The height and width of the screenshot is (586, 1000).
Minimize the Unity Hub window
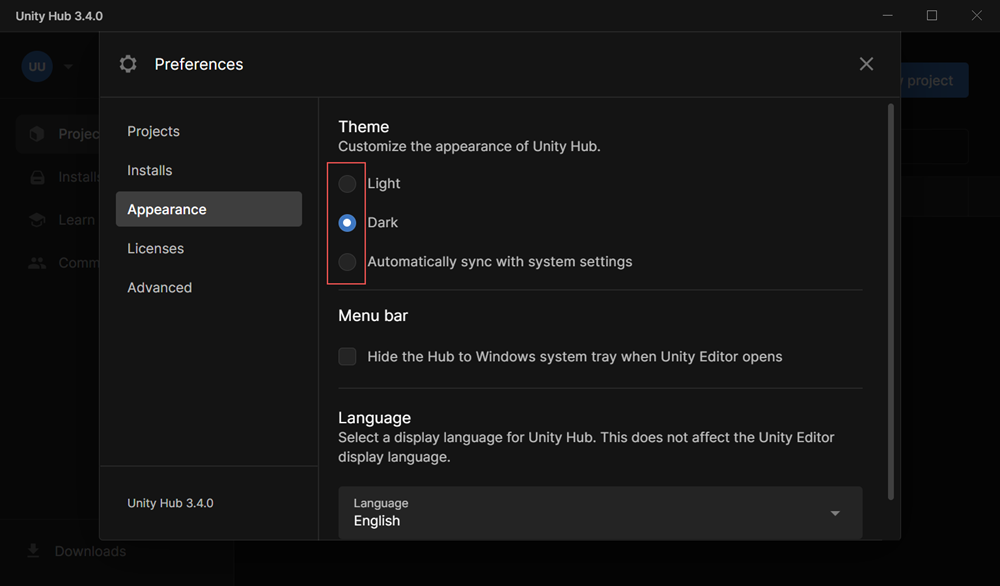tap(887, 15)
